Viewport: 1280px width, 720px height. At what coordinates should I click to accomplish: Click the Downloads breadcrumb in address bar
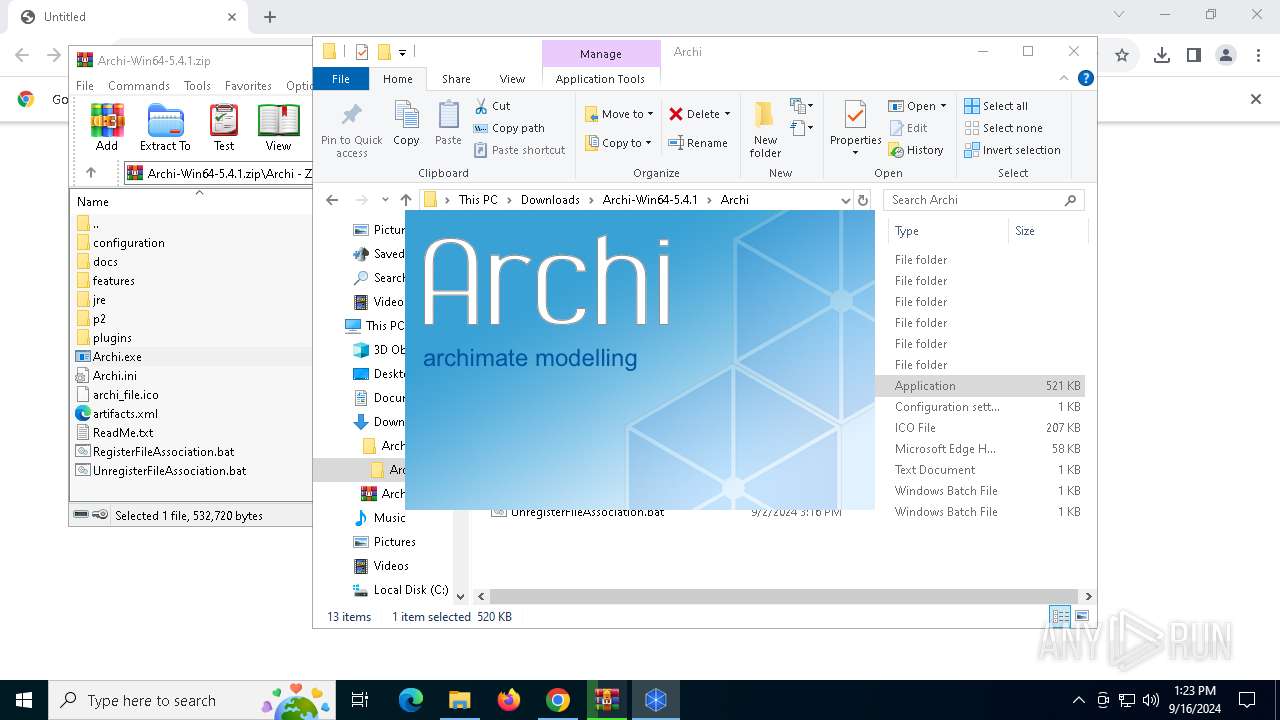[550, 200]
